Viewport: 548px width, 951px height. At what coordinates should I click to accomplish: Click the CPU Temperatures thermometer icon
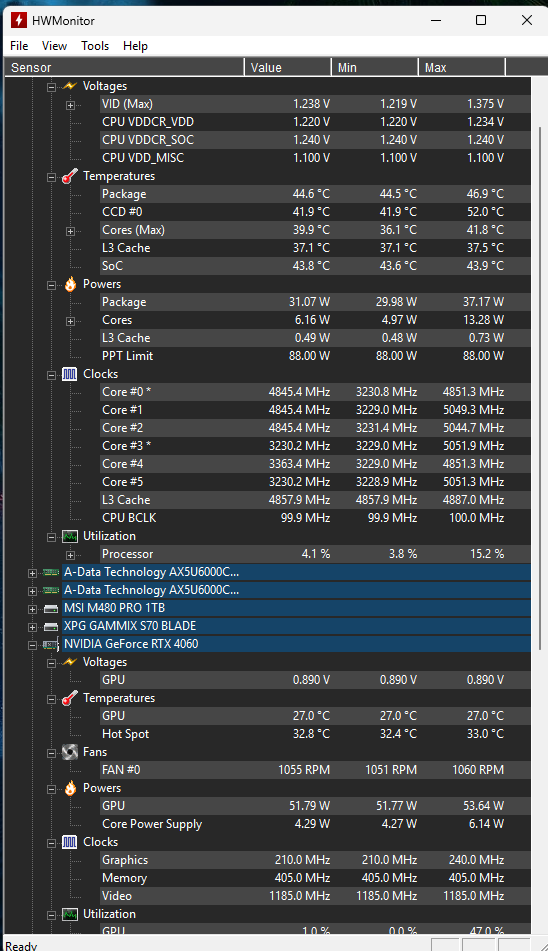click(70, 176)
